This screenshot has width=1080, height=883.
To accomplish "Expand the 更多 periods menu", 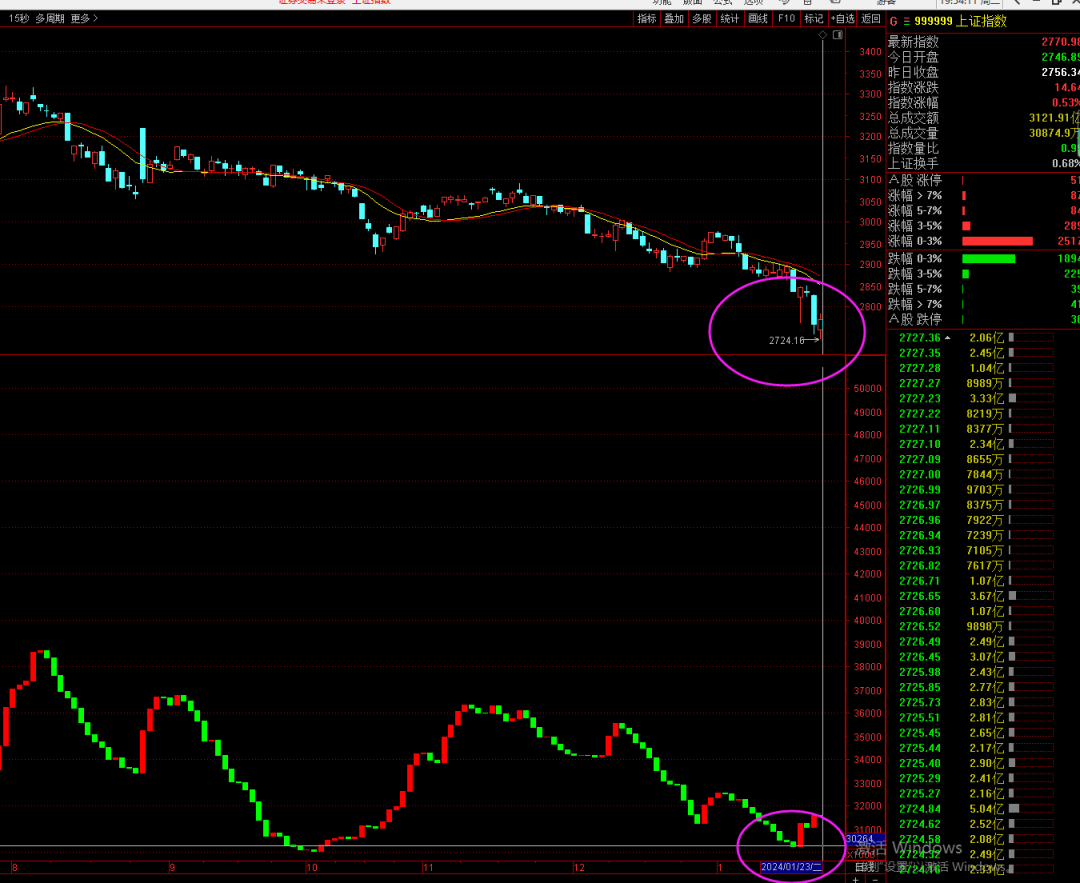I will coord(84,19).
